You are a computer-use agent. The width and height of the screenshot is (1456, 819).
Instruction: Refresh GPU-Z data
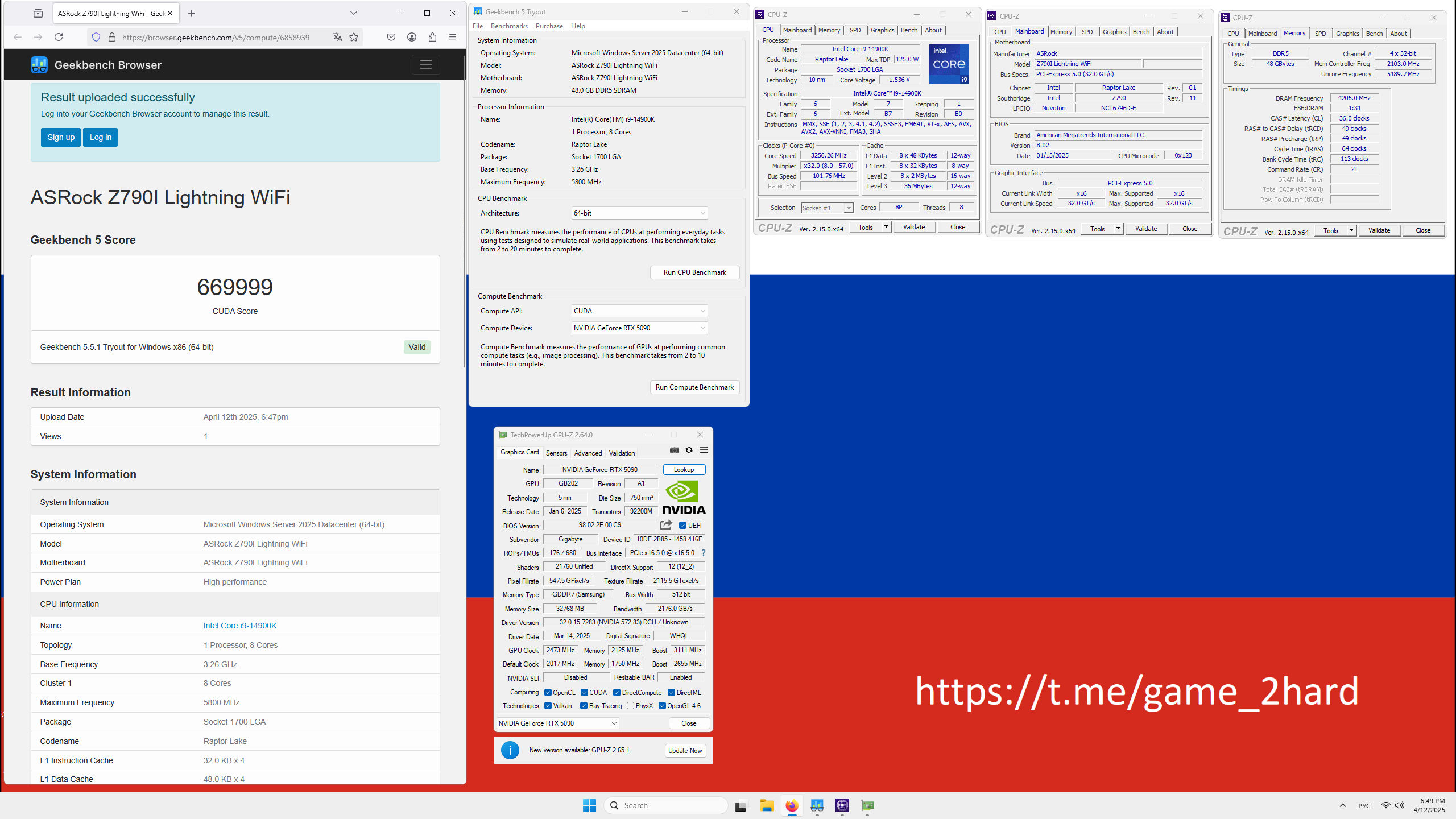click(689, 450)
